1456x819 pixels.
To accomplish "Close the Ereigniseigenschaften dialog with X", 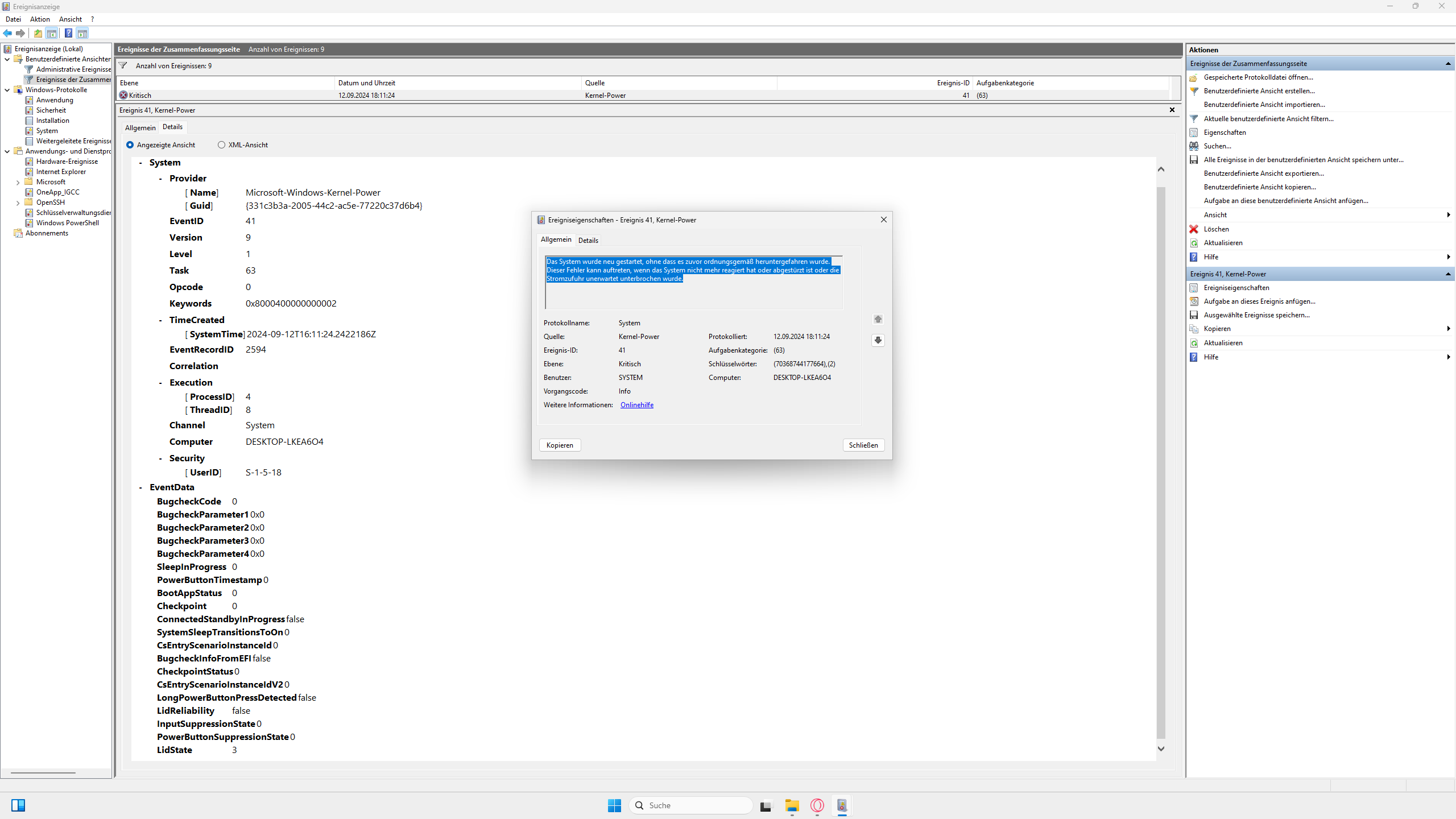I will [883, 220].
